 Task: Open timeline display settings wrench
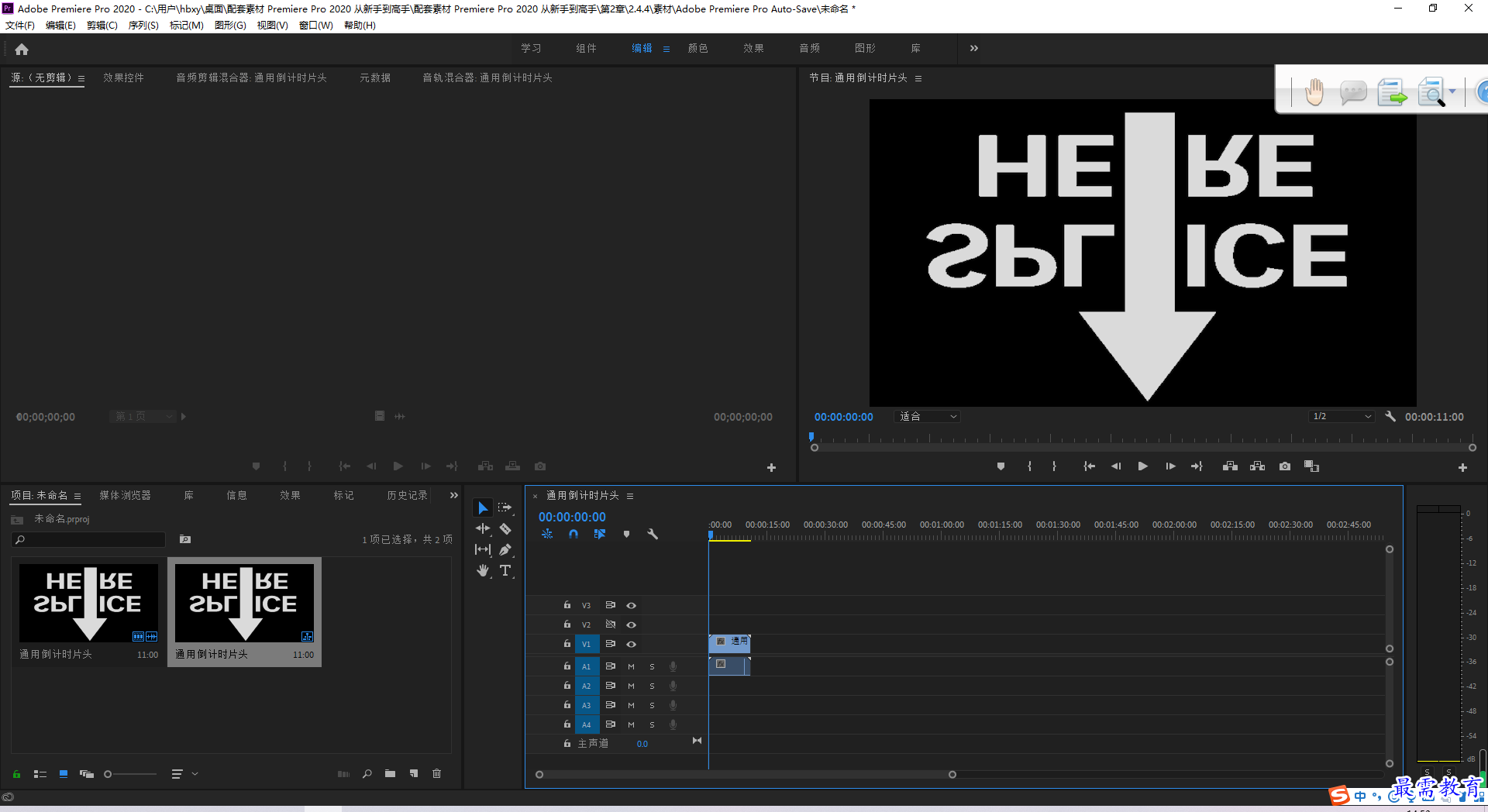point(653,534)
